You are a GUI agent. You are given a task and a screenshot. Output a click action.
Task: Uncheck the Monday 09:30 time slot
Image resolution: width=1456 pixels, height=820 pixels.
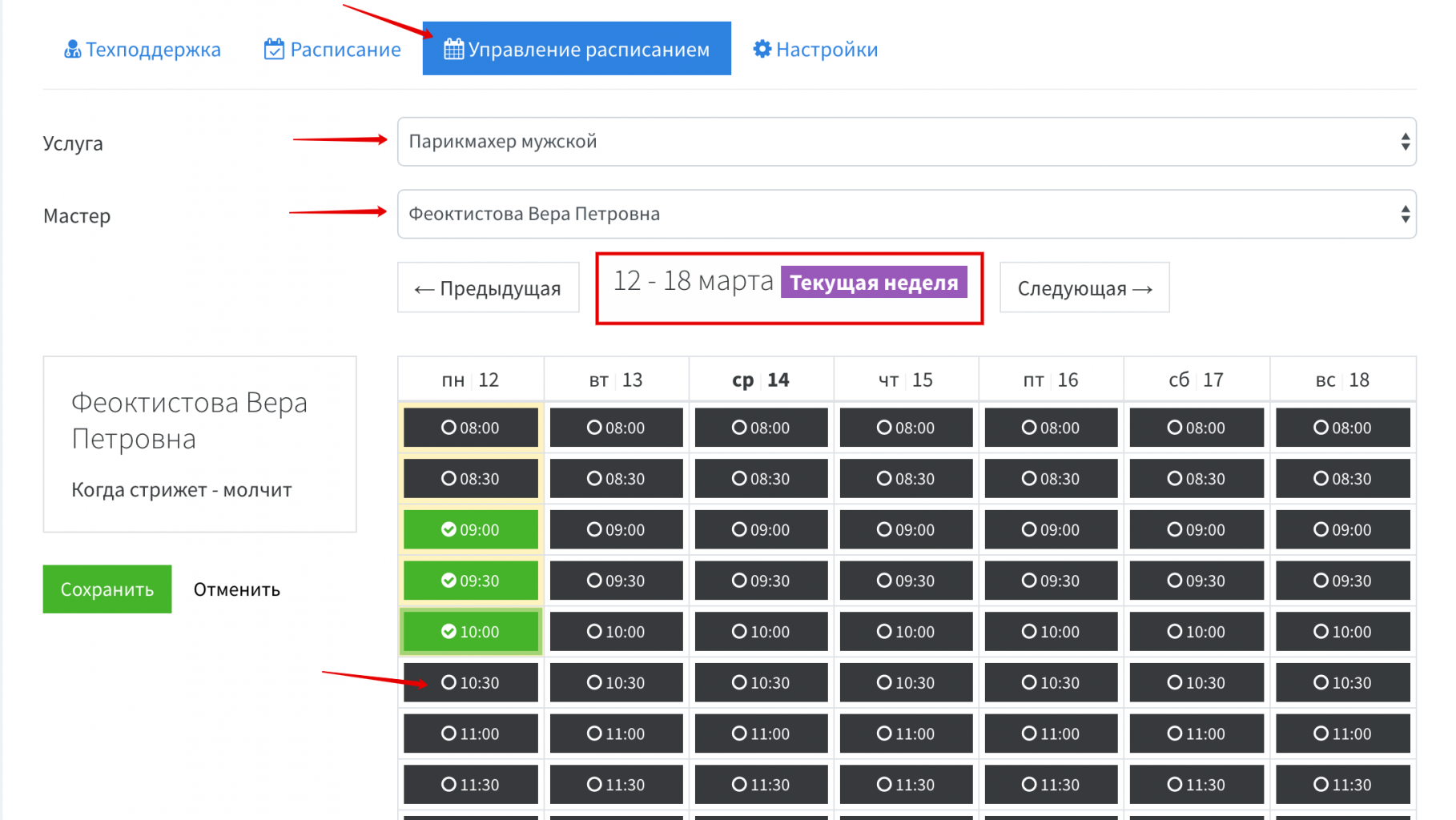point(471,581)
